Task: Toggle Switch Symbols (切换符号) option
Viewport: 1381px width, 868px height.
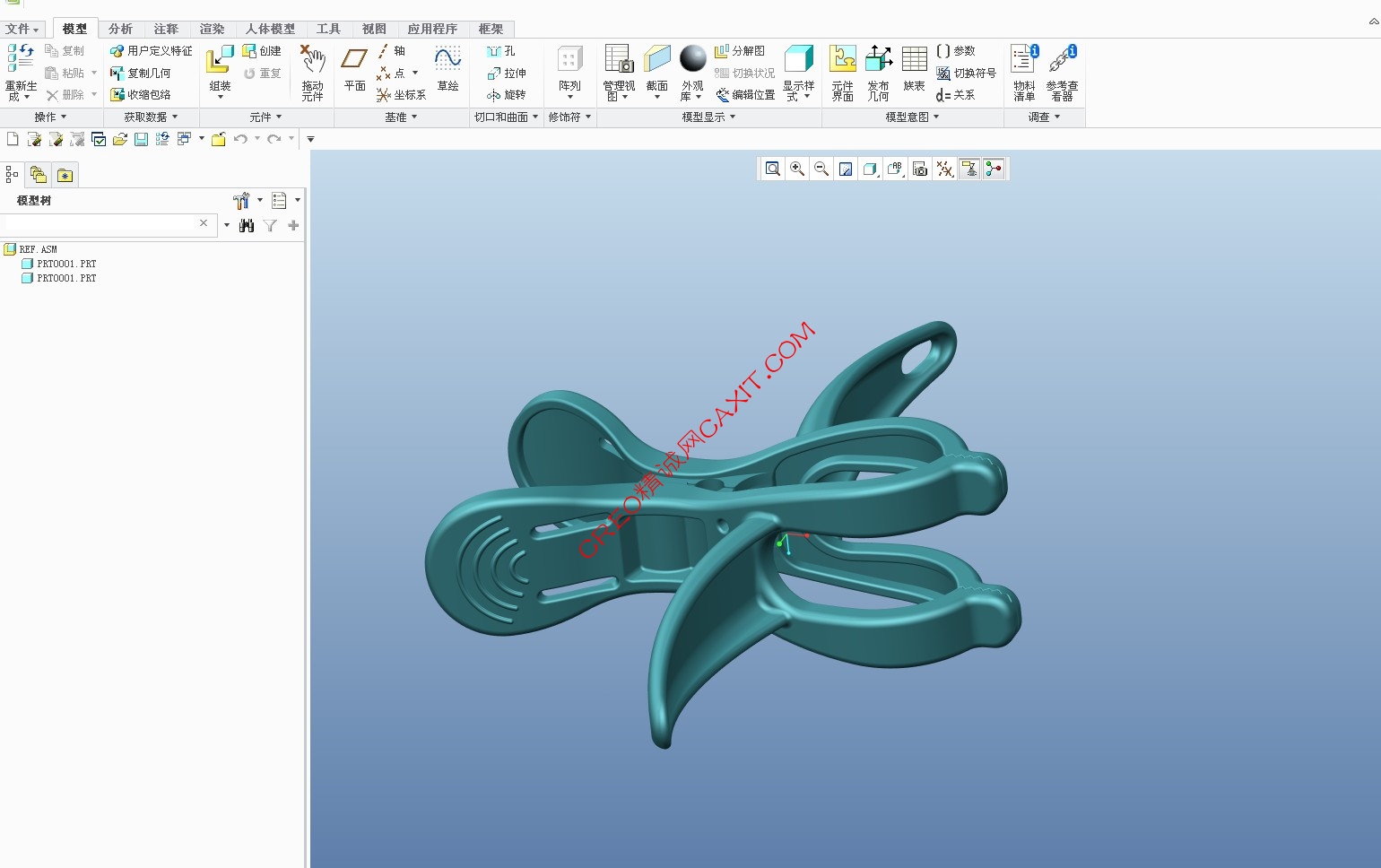Action: click(x=966, y=73)
